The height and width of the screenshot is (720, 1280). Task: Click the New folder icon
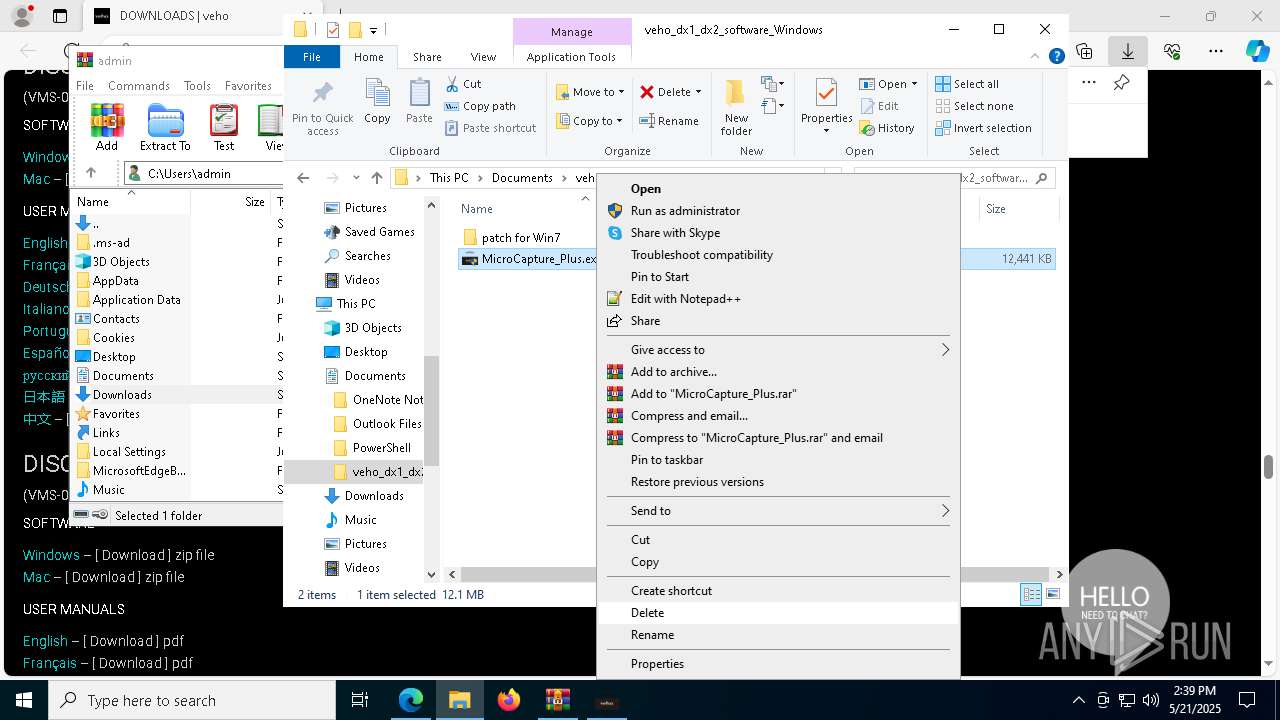(x=736, y=107)
